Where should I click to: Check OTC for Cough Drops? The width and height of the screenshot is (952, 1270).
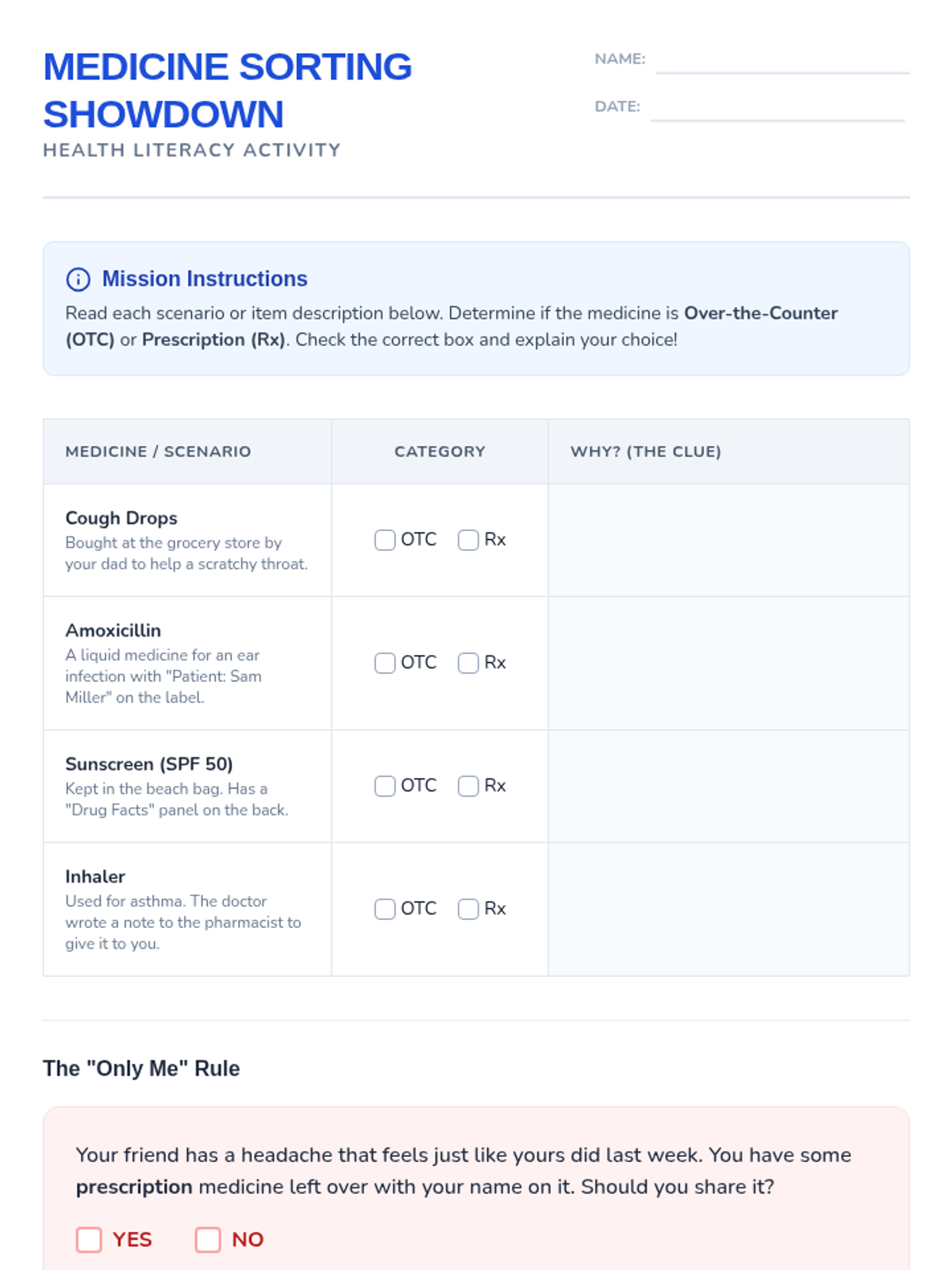tap(385, 540)
